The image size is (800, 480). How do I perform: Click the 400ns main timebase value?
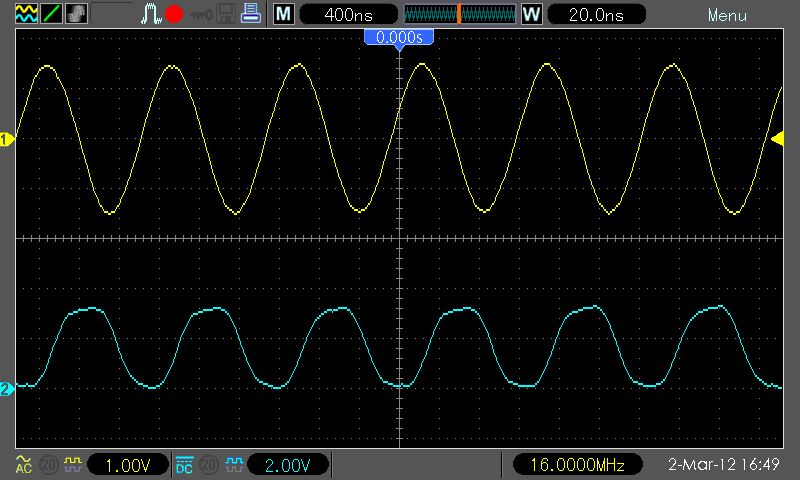coord(348,14)
